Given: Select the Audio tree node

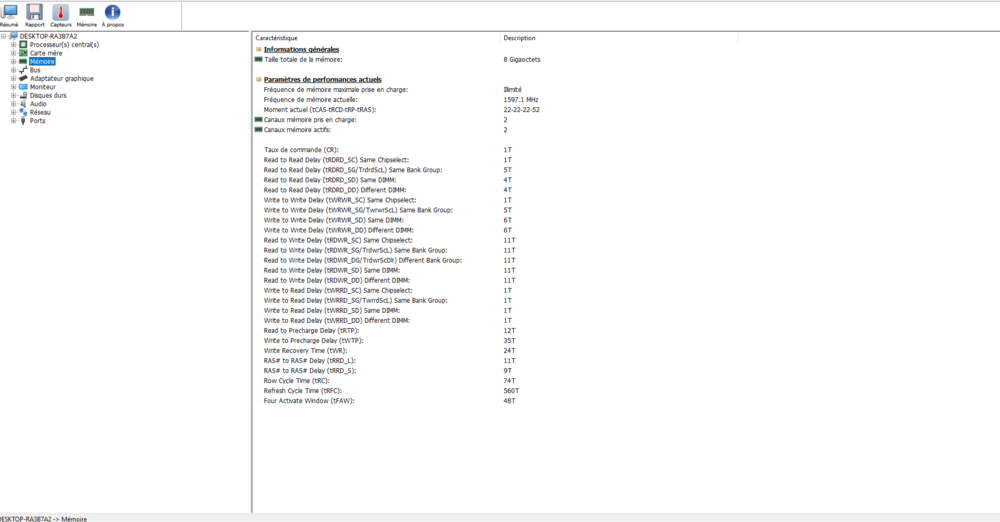Looking at the screenshot, I should point(38,104).
